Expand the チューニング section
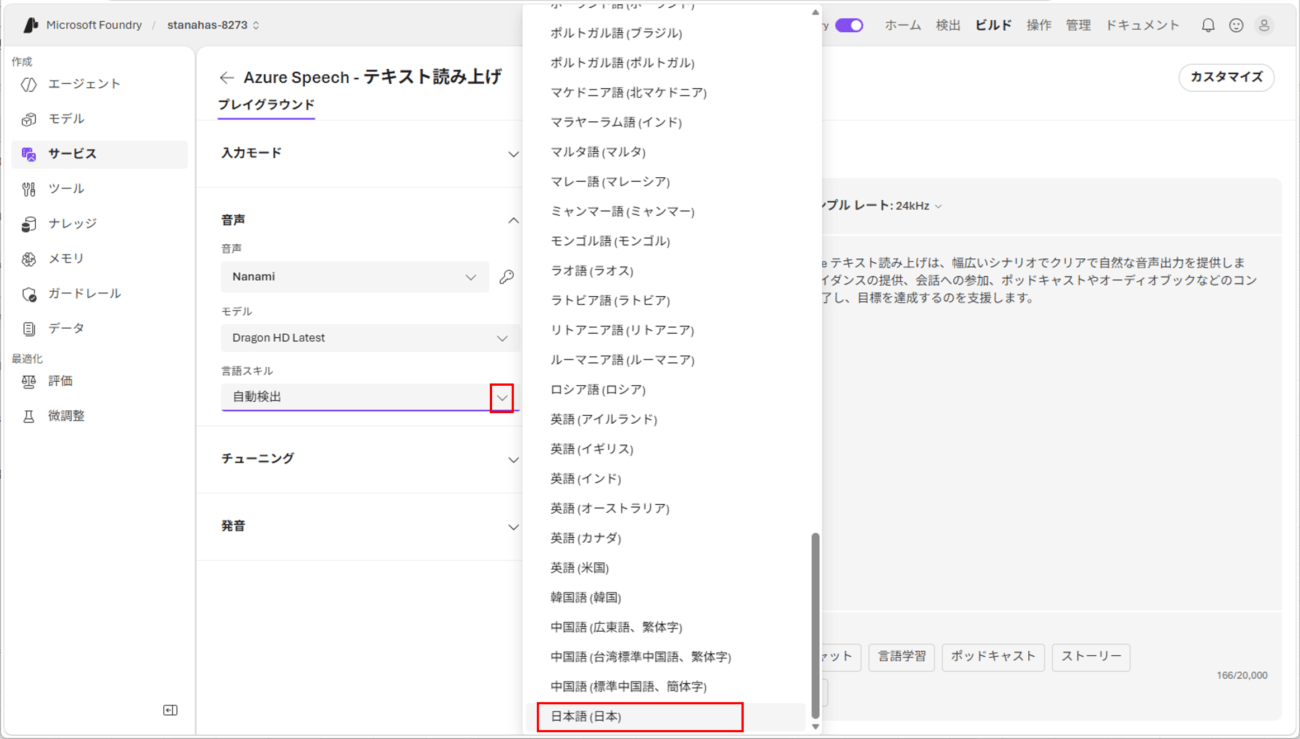This screenshot has width=1300, height=739. point(370,459)
